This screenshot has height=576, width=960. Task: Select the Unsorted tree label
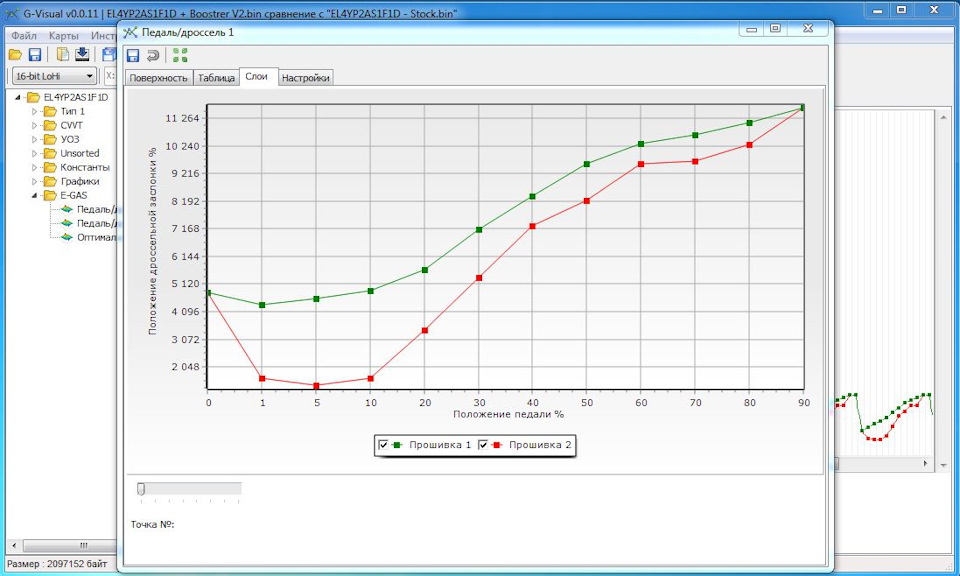pos(80,154)
